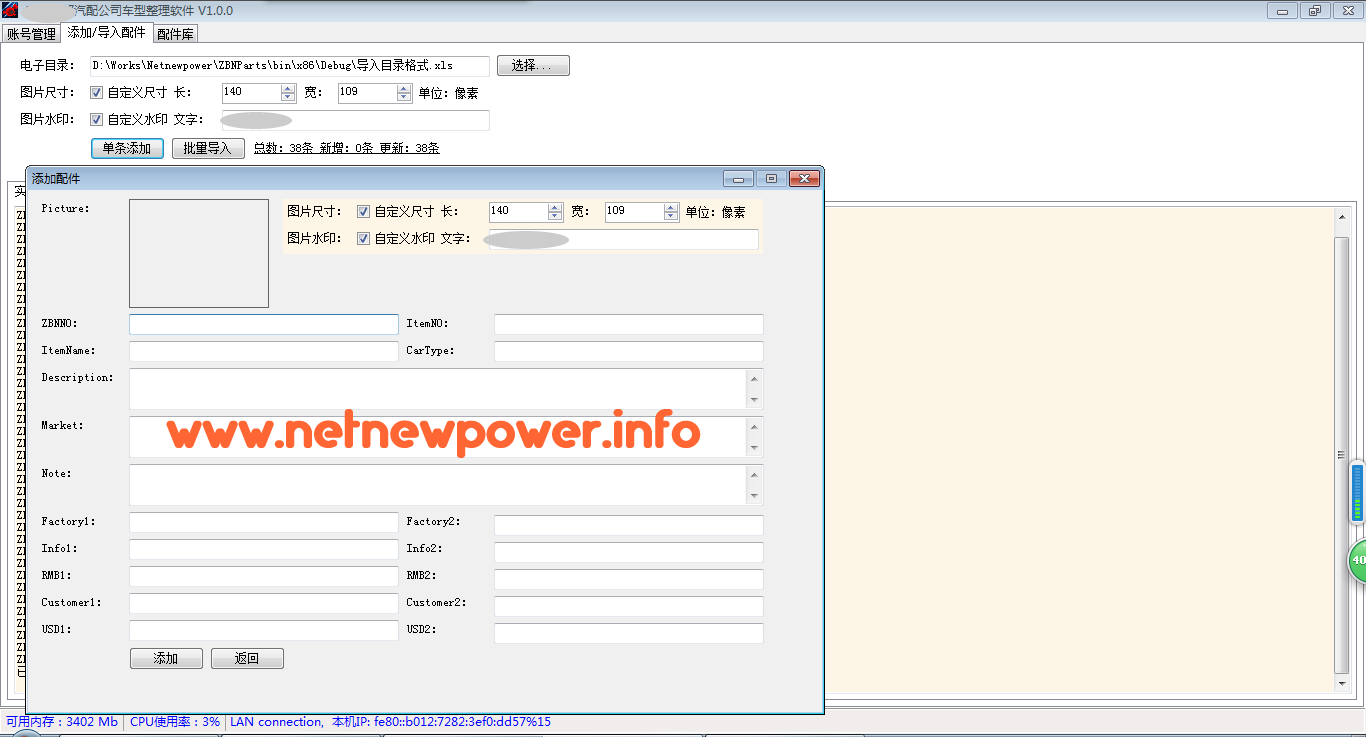Uncheck 自定义尺寸 checkbox in main window
Viewport: 1366px width, 737px height.
click(x=97, y=93)
